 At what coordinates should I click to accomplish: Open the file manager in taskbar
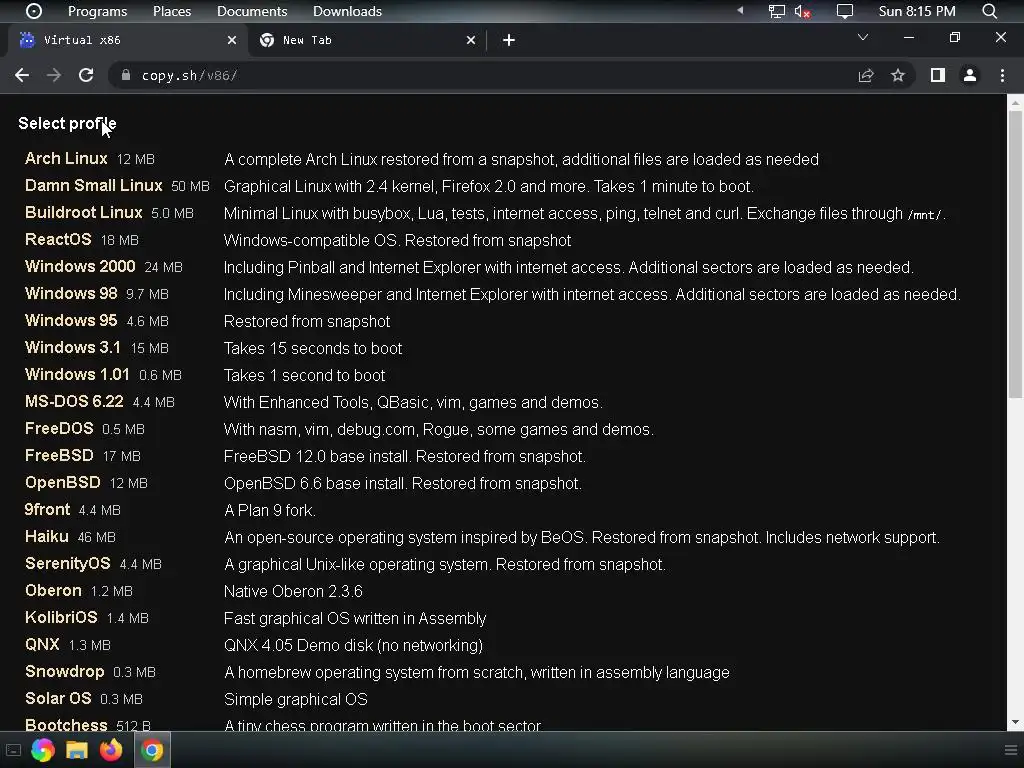76,750
